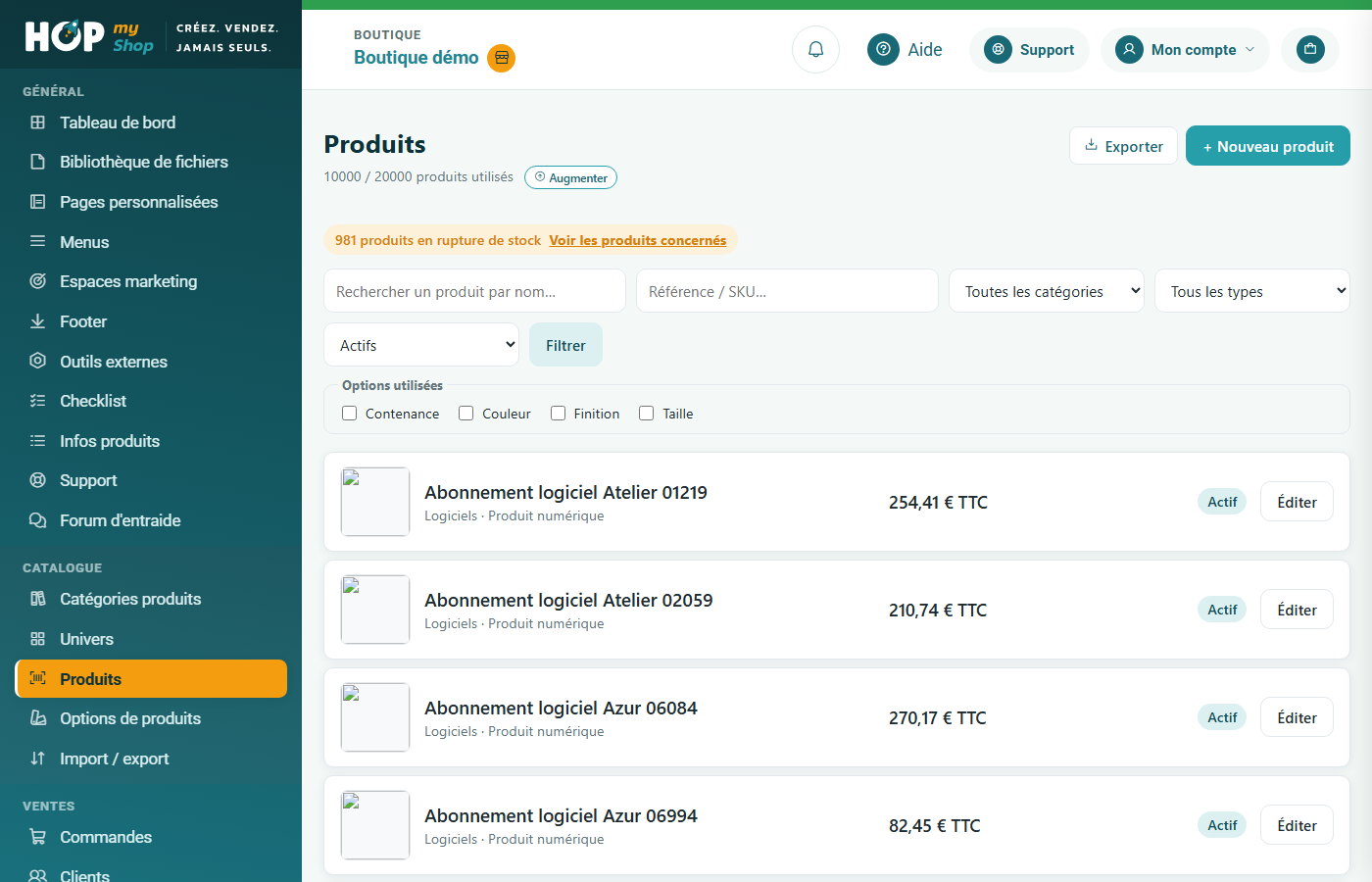
Task: Enable the Taille option checkbox
Action: pyautogui.click(x=646, y=414)
